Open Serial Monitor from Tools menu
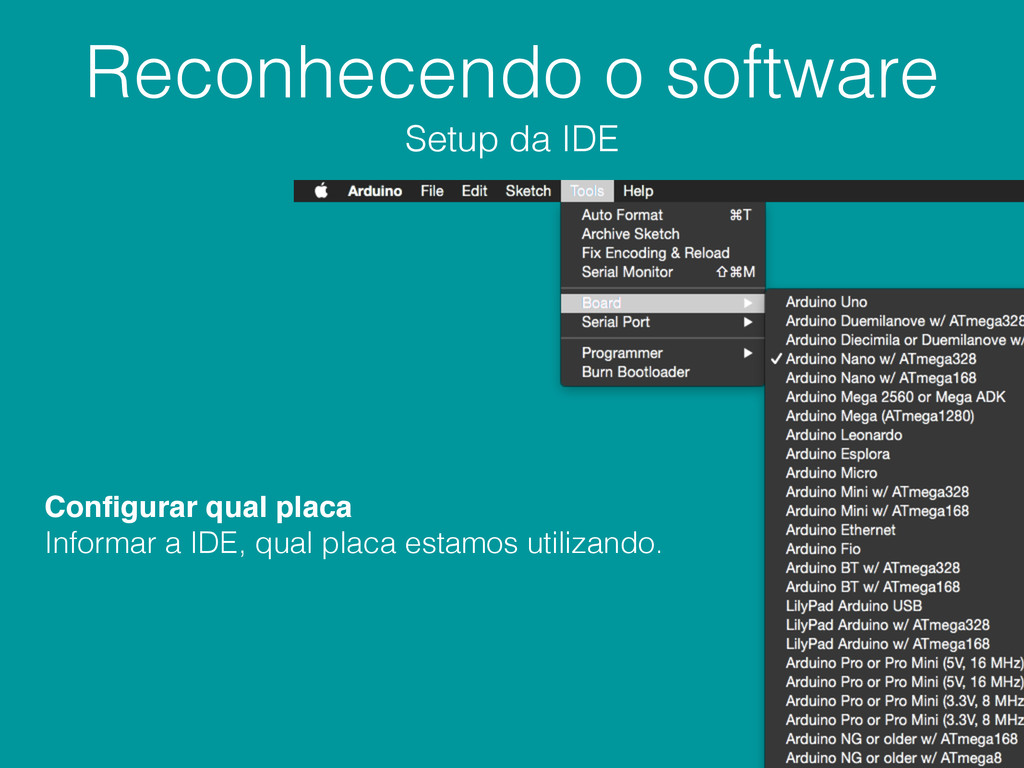Screen dimensions: 1024x768 [663, 272]
